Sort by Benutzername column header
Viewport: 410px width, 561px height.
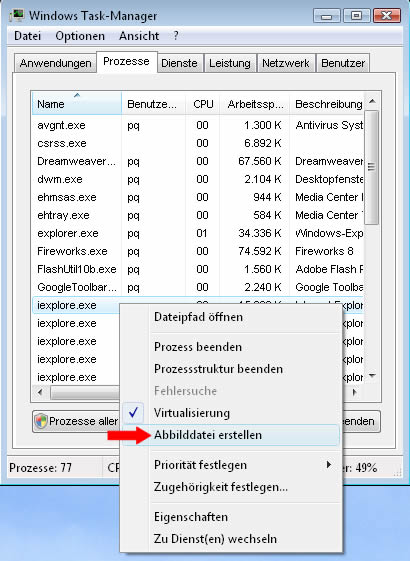(153, 104)
